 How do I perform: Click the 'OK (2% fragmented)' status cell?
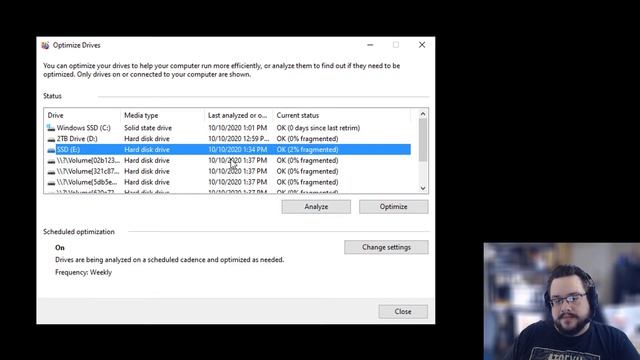pos(307,149)
